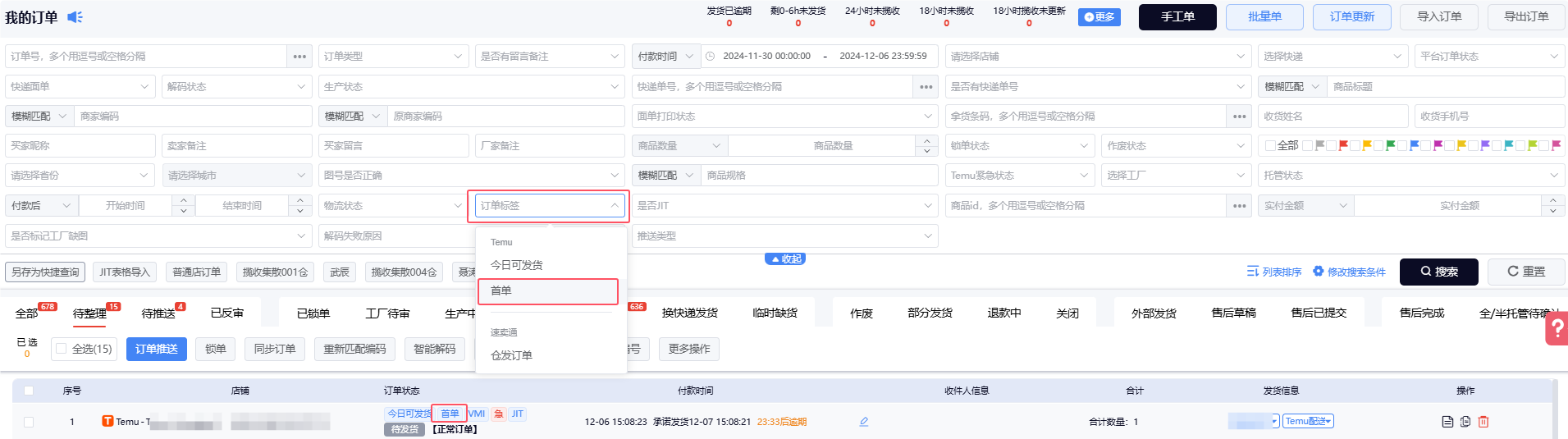Click the 手工单 button
Image resolution: width=1568 pixels, height=439 pixels.
(x=1177, y=16)
